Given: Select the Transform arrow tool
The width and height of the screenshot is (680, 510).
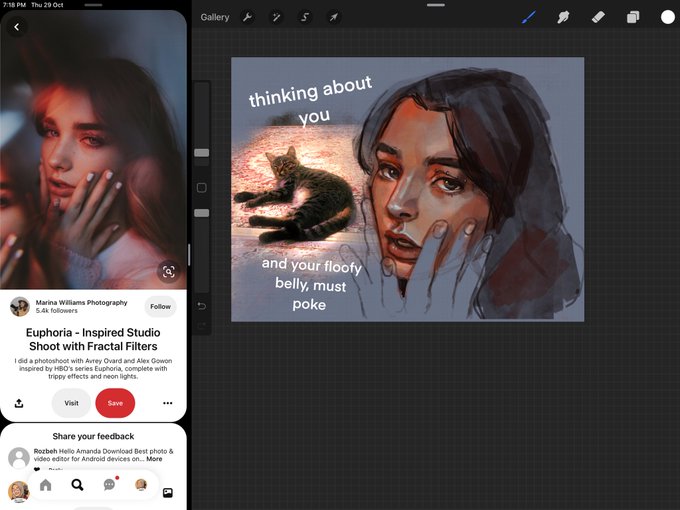Looking at the screenshot, I should point(333,17).
